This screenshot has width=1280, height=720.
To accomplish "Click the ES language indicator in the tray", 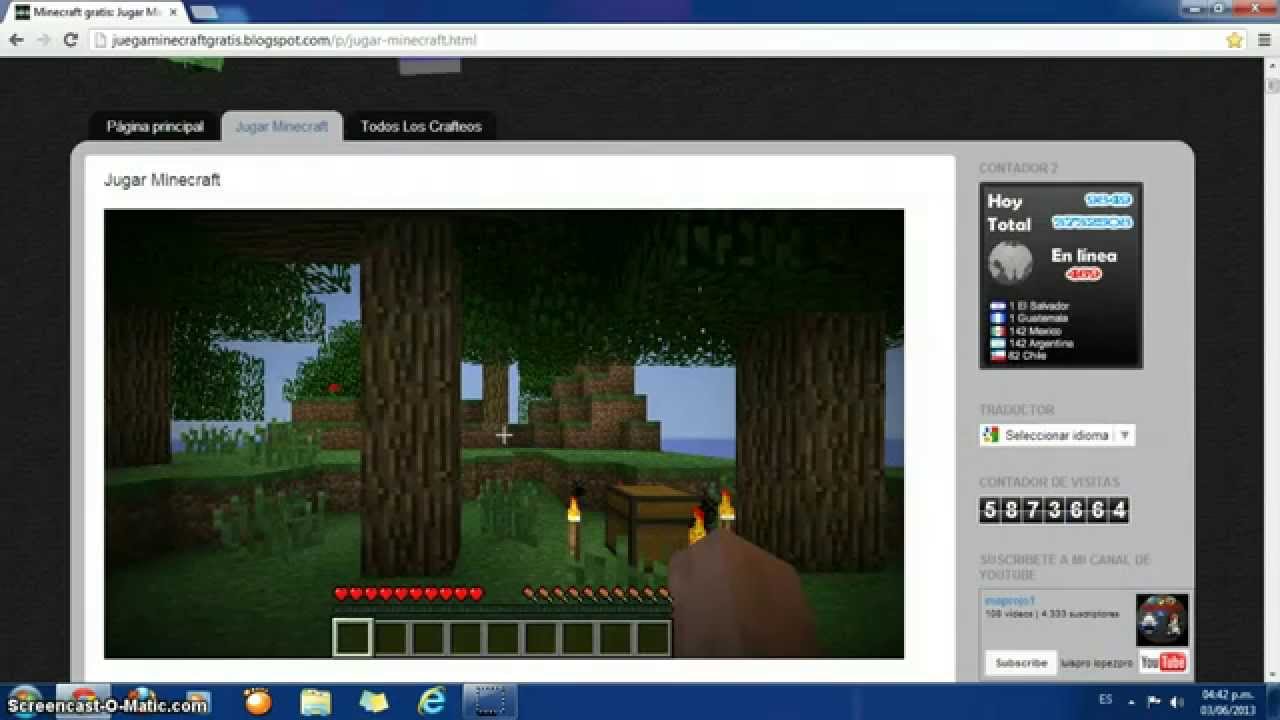I will (1106, 701).
